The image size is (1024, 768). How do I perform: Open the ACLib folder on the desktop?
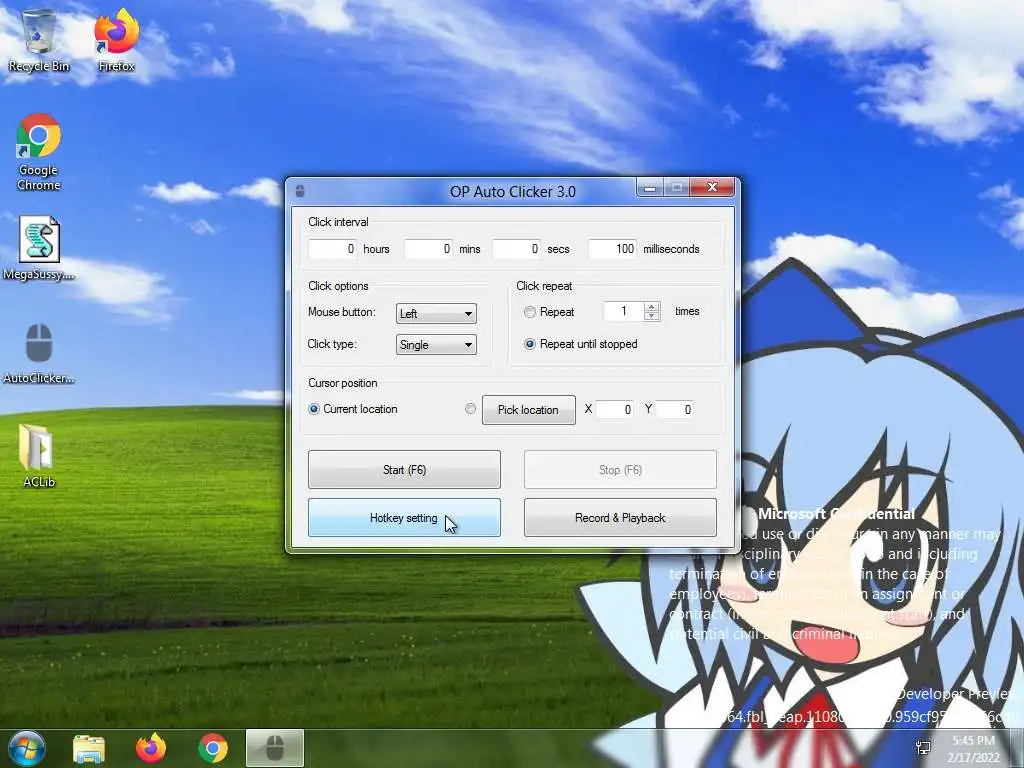pyautogui.click(x=39, y=456)
